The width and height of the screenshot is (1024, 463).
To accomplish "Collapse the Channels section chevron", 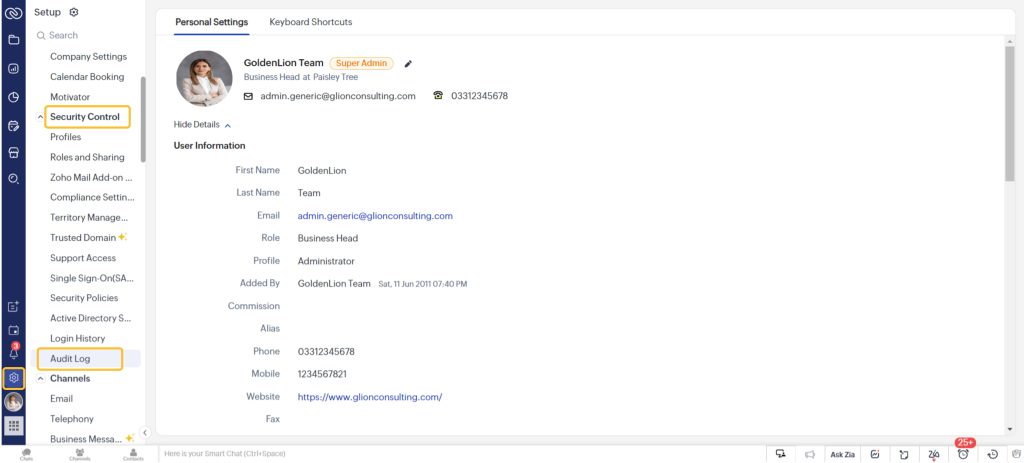I will 40,379.
